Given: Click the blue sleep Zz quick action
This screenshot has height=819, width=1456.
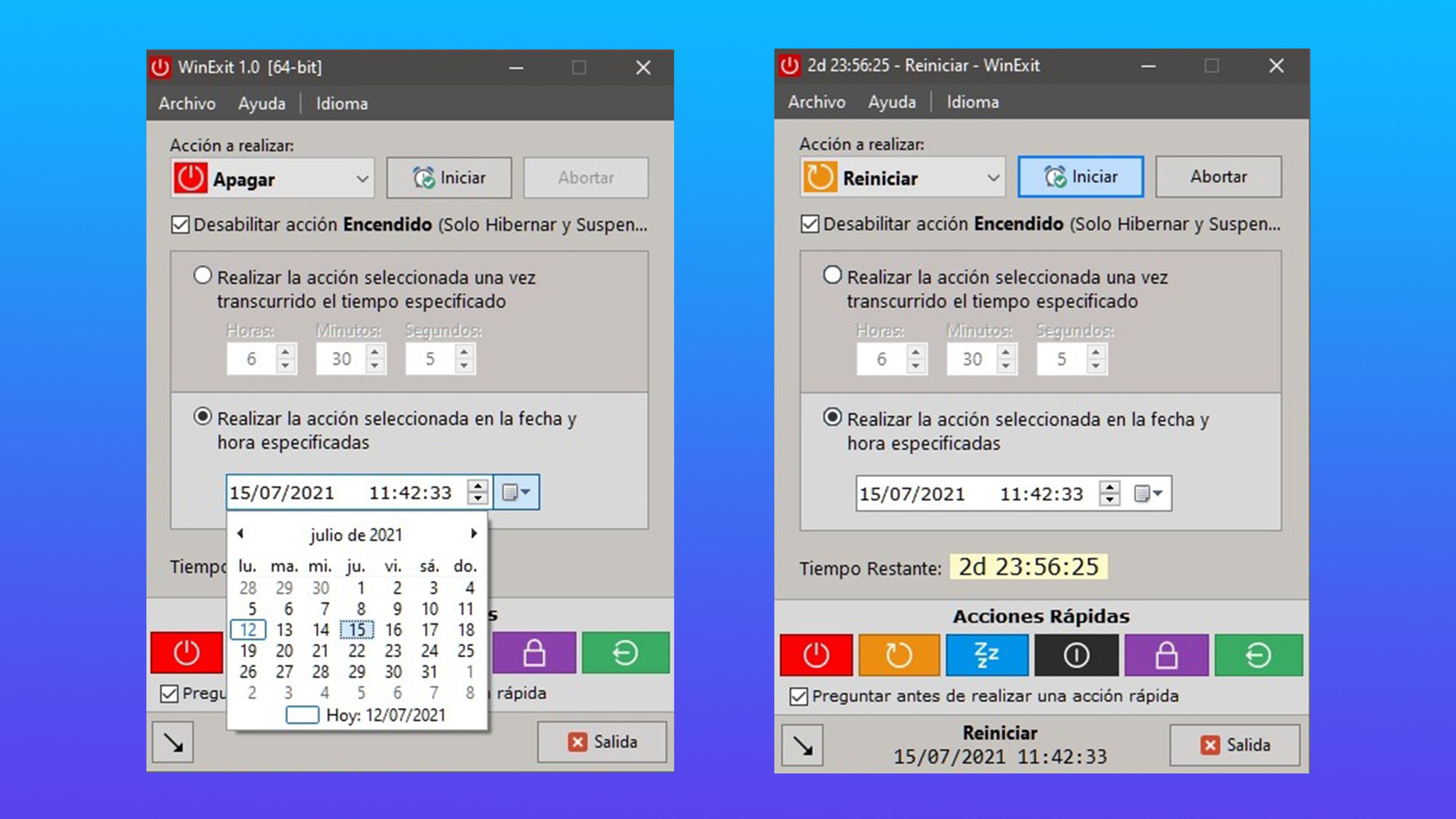Looking at the screenshot, I should click(x=987, y=655).
